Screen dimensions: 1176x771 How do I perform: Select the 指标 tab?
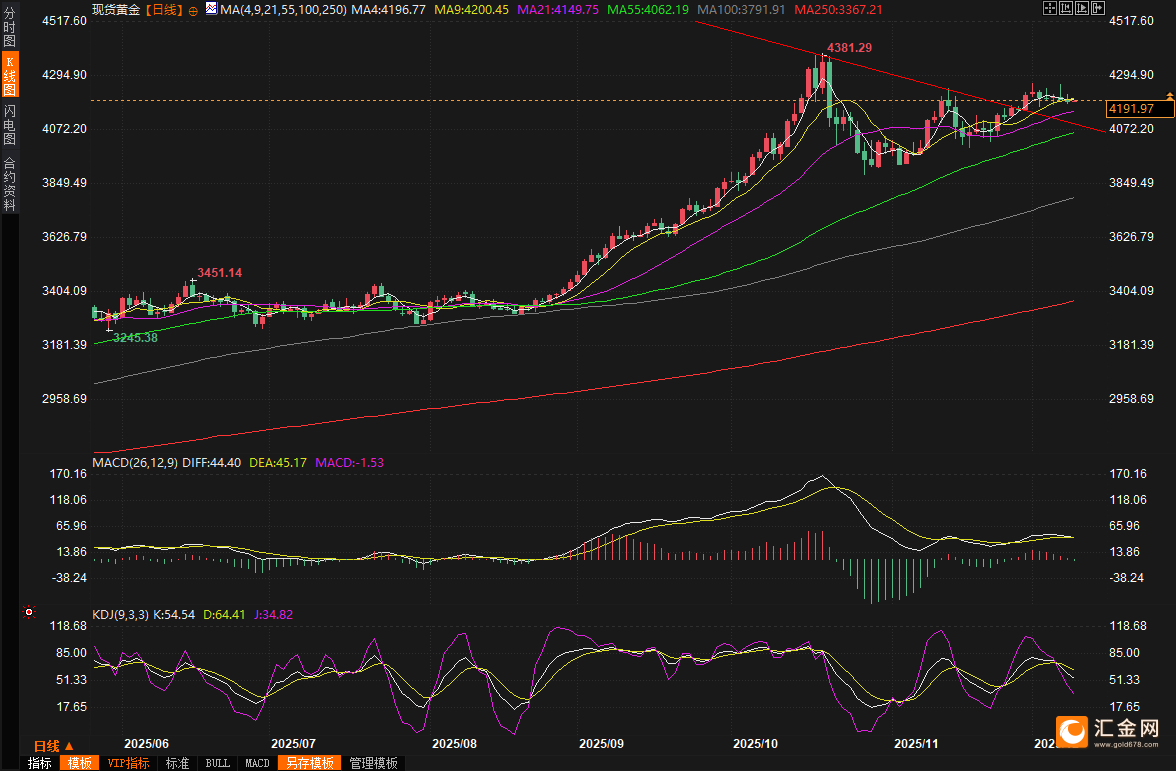coord(40,763)
